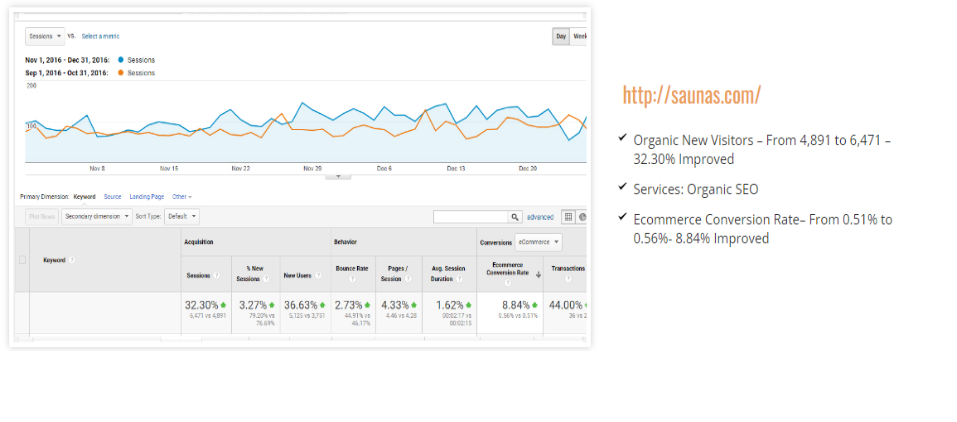Select Source as the primary dimension
The image size is (957, 422).
pos(112,197)
